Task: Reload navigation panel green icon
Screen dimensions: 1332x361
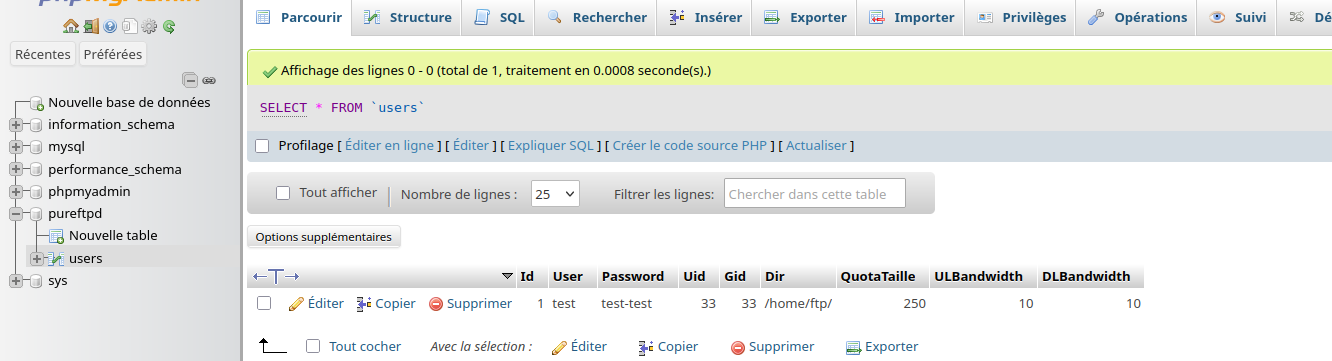Action: point(169,26)
